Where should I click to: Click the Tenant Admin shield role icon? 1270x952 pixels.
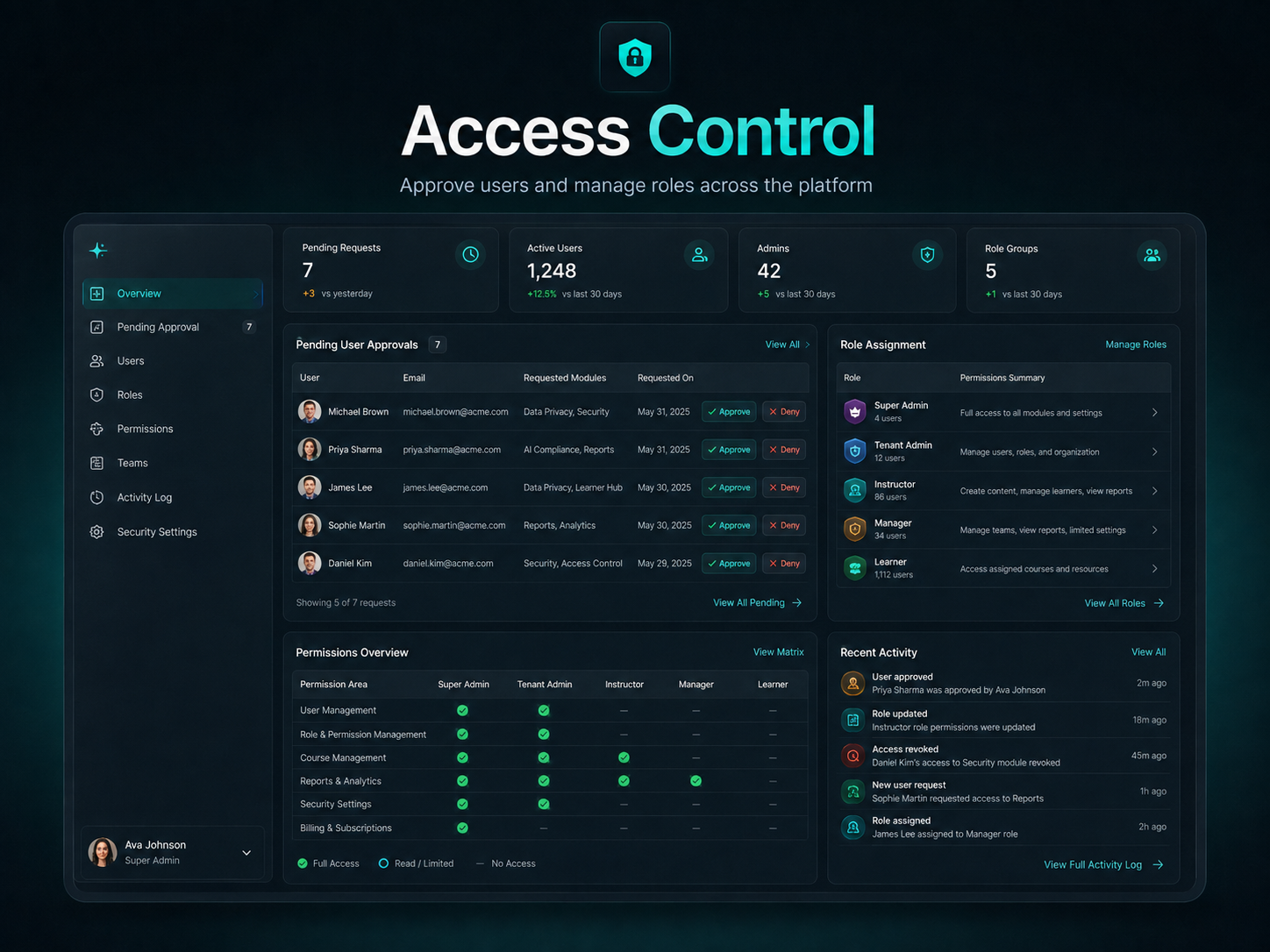tap(855, 451)
